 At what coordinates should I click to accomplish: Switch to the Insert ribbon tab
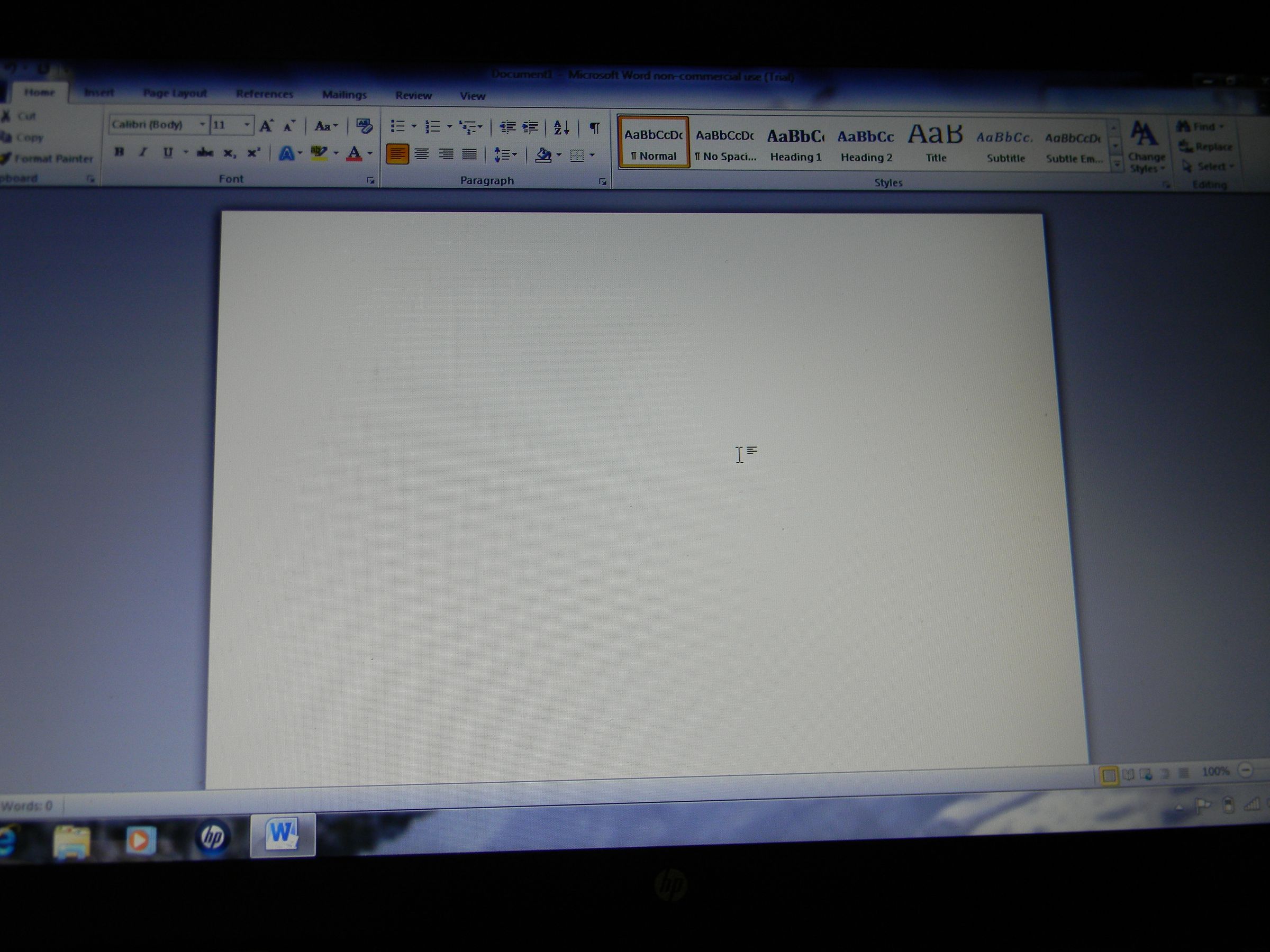[x=99, y=93]
